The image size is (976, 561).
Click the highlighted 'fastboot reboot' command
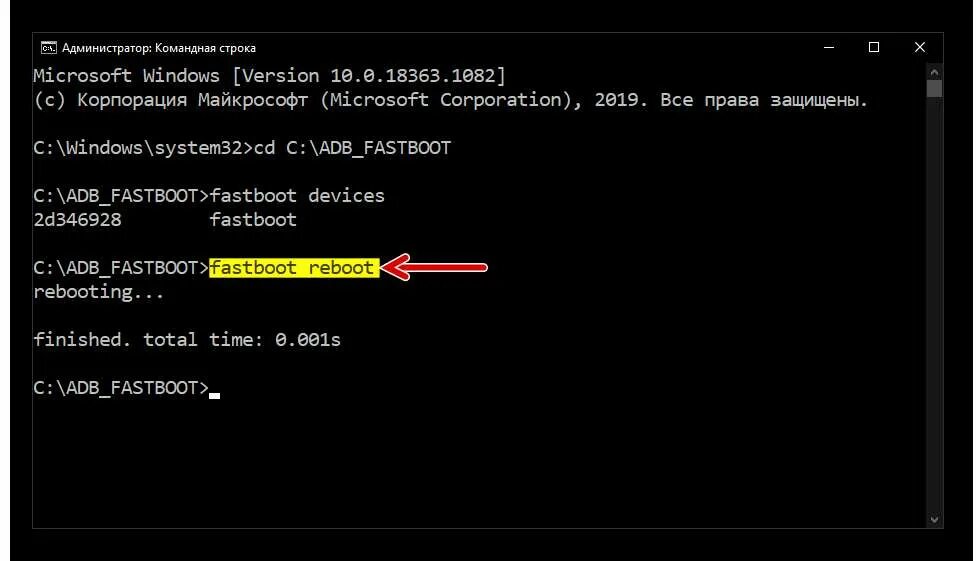click(x=294, y=268)
